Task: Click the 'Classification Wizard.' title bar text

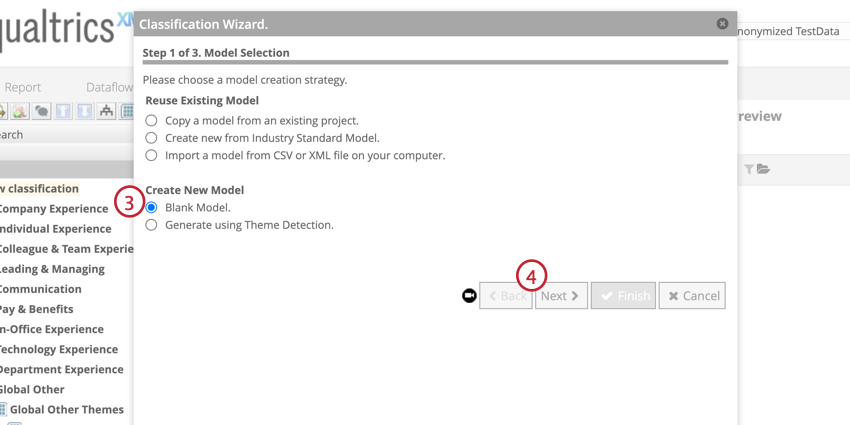Action: point(203,24)
